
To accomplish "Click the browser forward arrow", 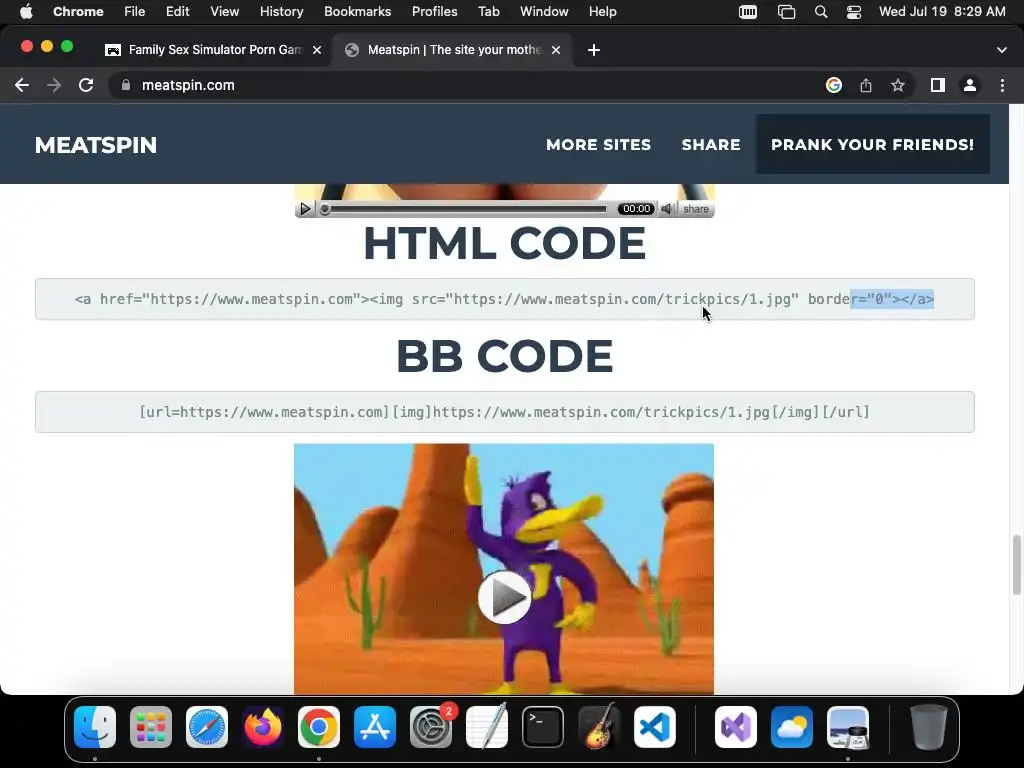I will [x=54, y=86].
